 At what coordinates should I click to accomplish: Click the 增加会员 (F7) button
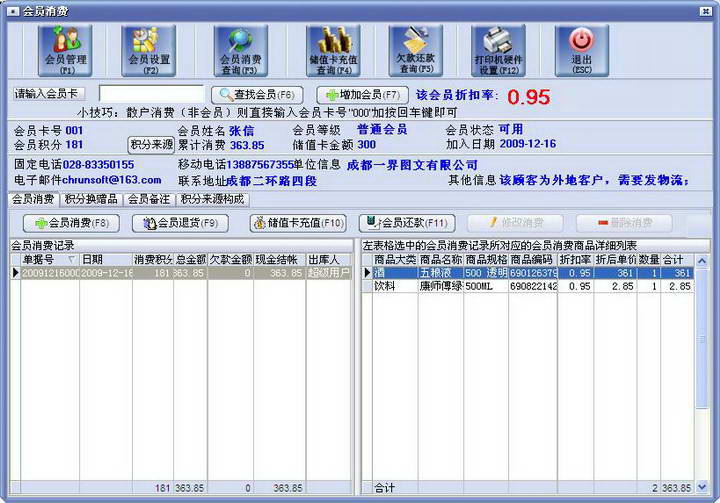(x=363, y=95)
